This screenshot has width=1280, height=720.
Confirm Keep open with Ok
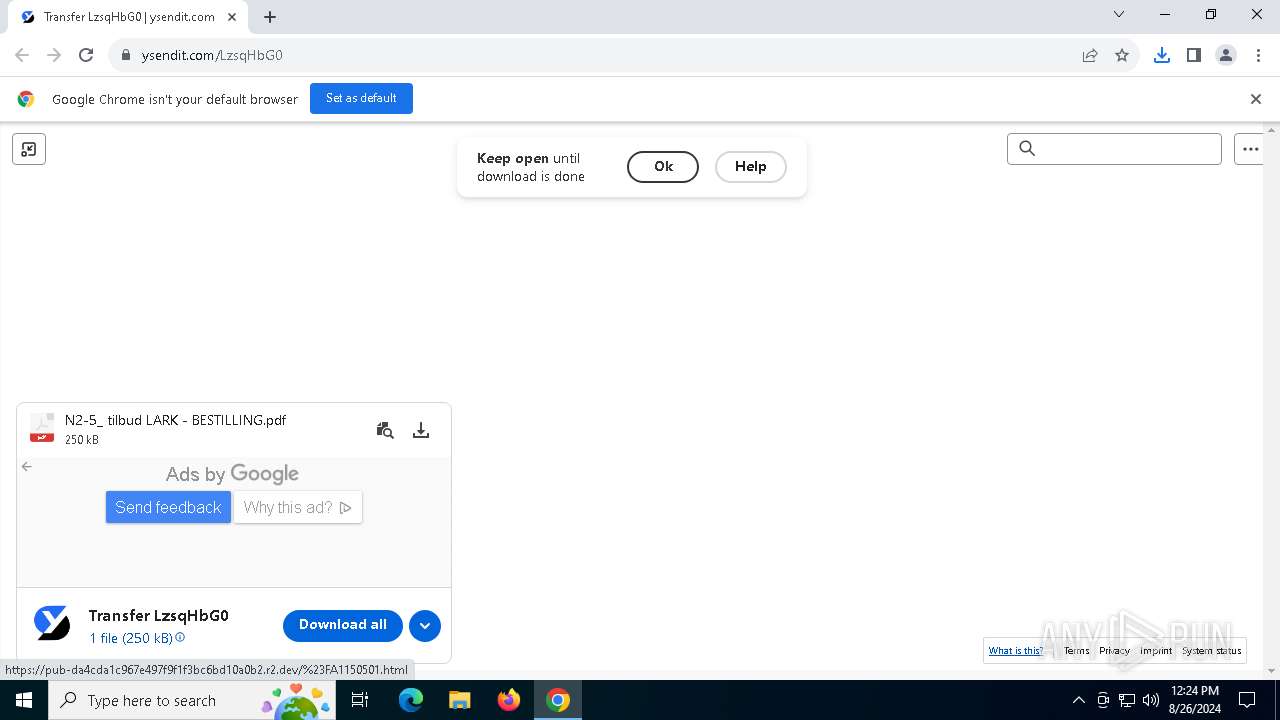tap(663, 167)
